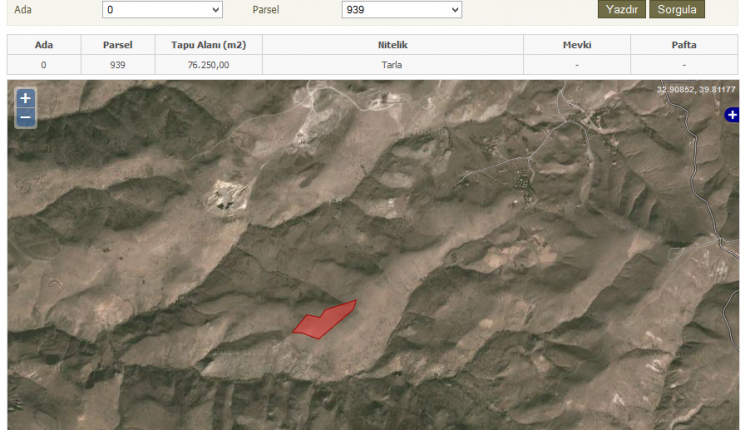Viewport: 750px width, 430px height.
Task: Click the 939 cell in the table
Action: click(118, 64)
